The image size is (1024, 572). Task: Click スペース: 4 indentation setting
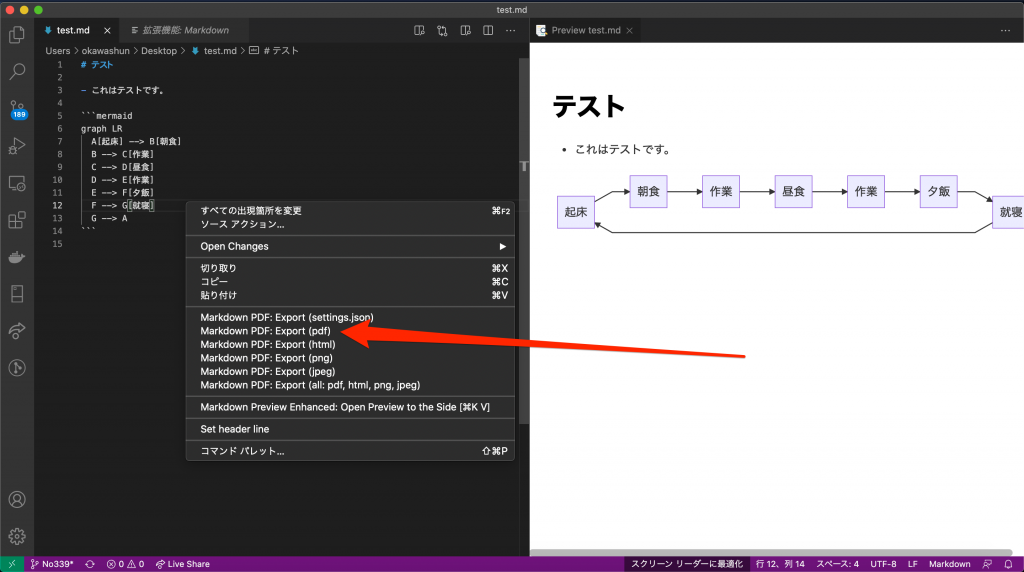[837, 564]
